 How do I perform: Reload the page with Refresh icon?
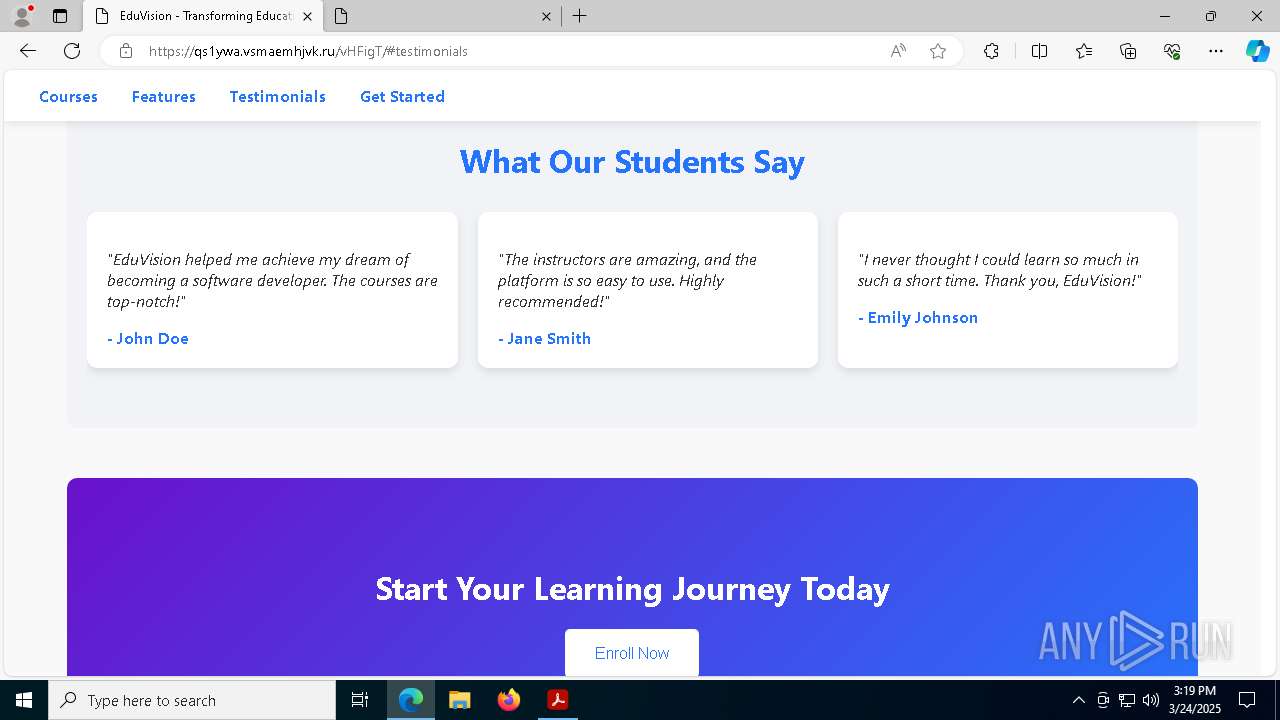coord(72,51)
